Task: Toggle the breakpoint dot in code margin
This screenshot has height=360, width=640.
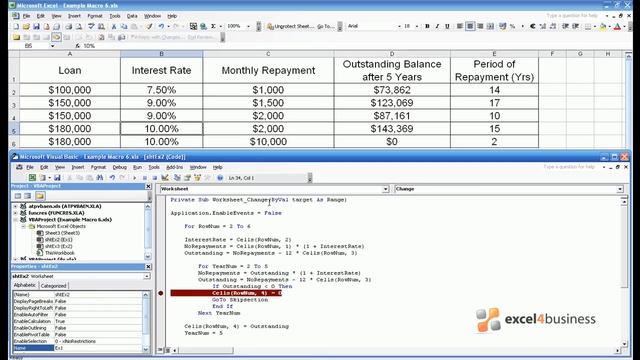Action: point(161,293)
